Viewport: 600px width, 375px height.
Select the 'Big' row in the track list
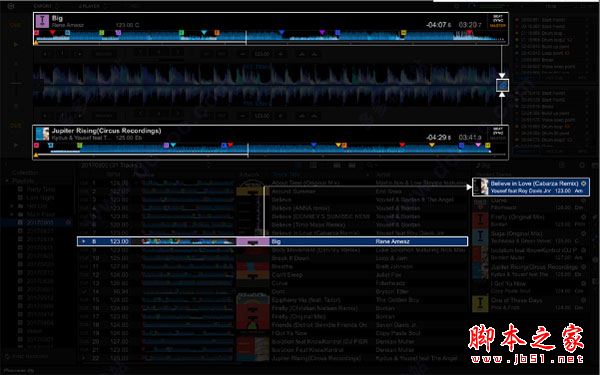coord(272,241)
